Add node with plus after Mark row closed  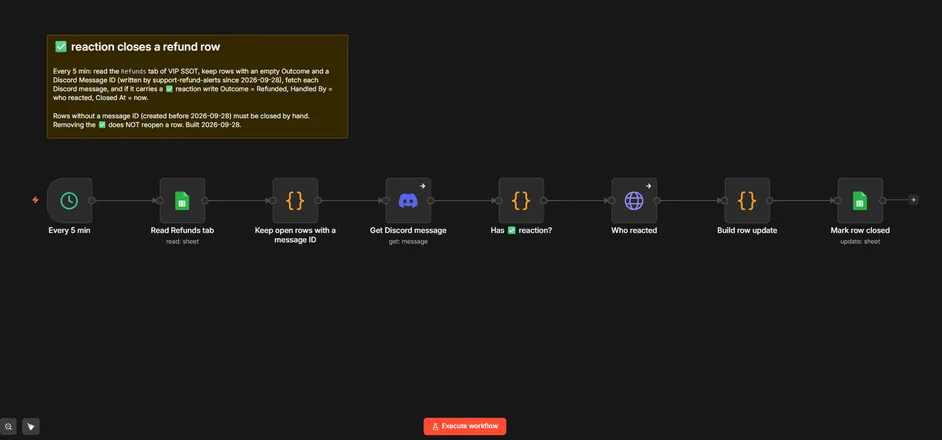click(x=913, y=200)
